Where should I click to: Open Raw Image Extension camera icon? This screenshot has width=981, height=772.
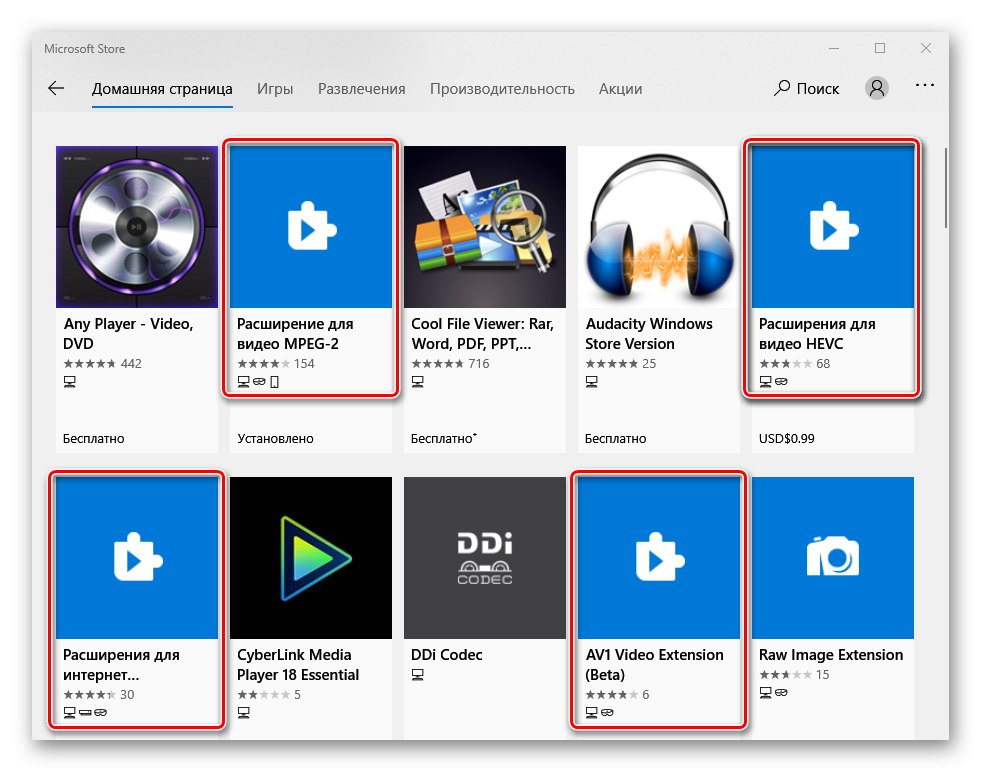[x=833, y=557]
